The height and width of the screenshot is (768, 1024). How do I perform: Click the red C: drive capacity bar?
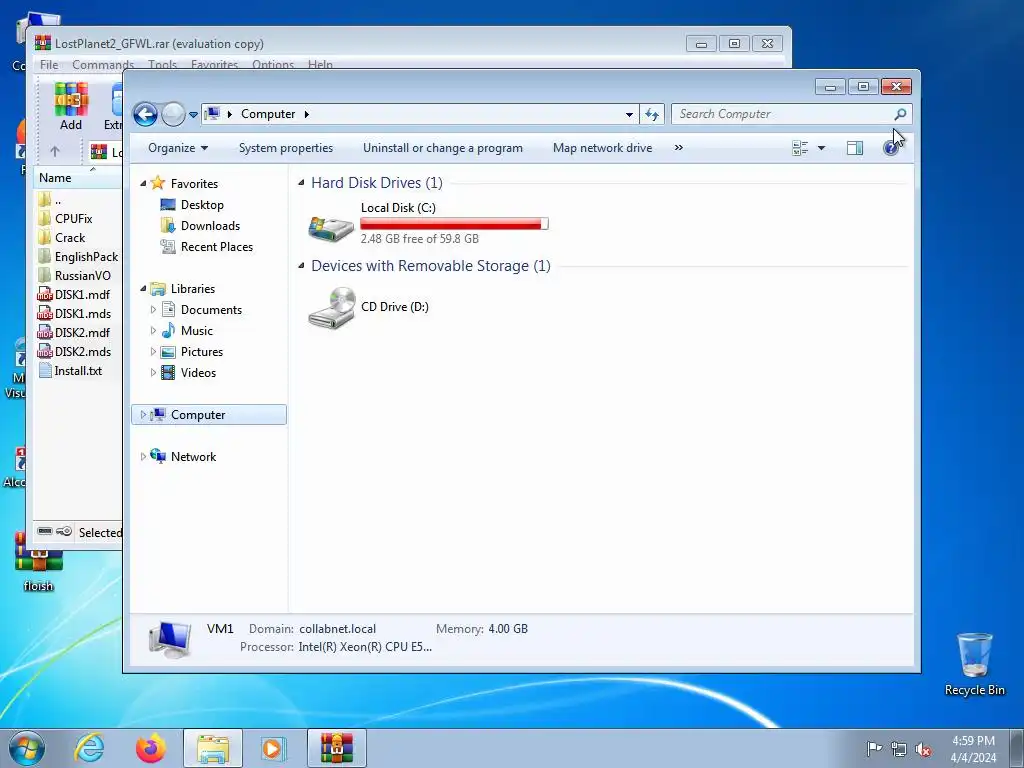454,224
